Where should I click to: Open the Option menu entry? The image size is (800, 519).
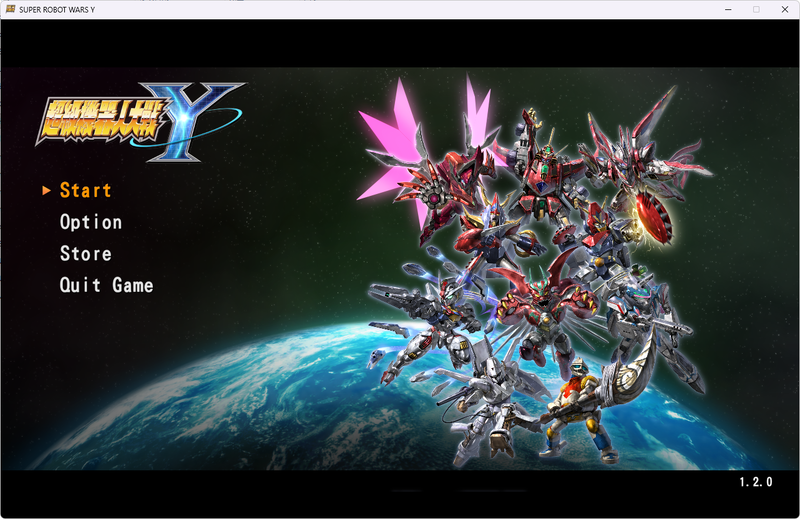[x=91, y=222]
